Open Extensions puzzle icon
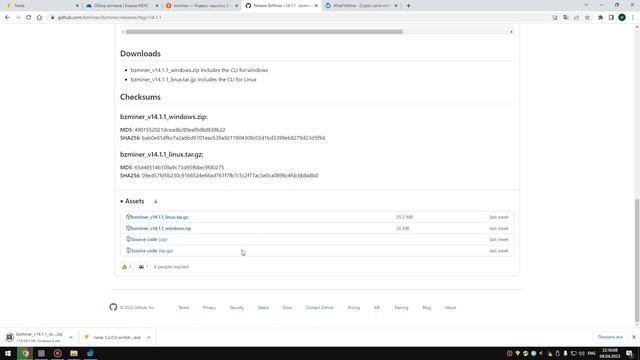 [x=600, y=18]
